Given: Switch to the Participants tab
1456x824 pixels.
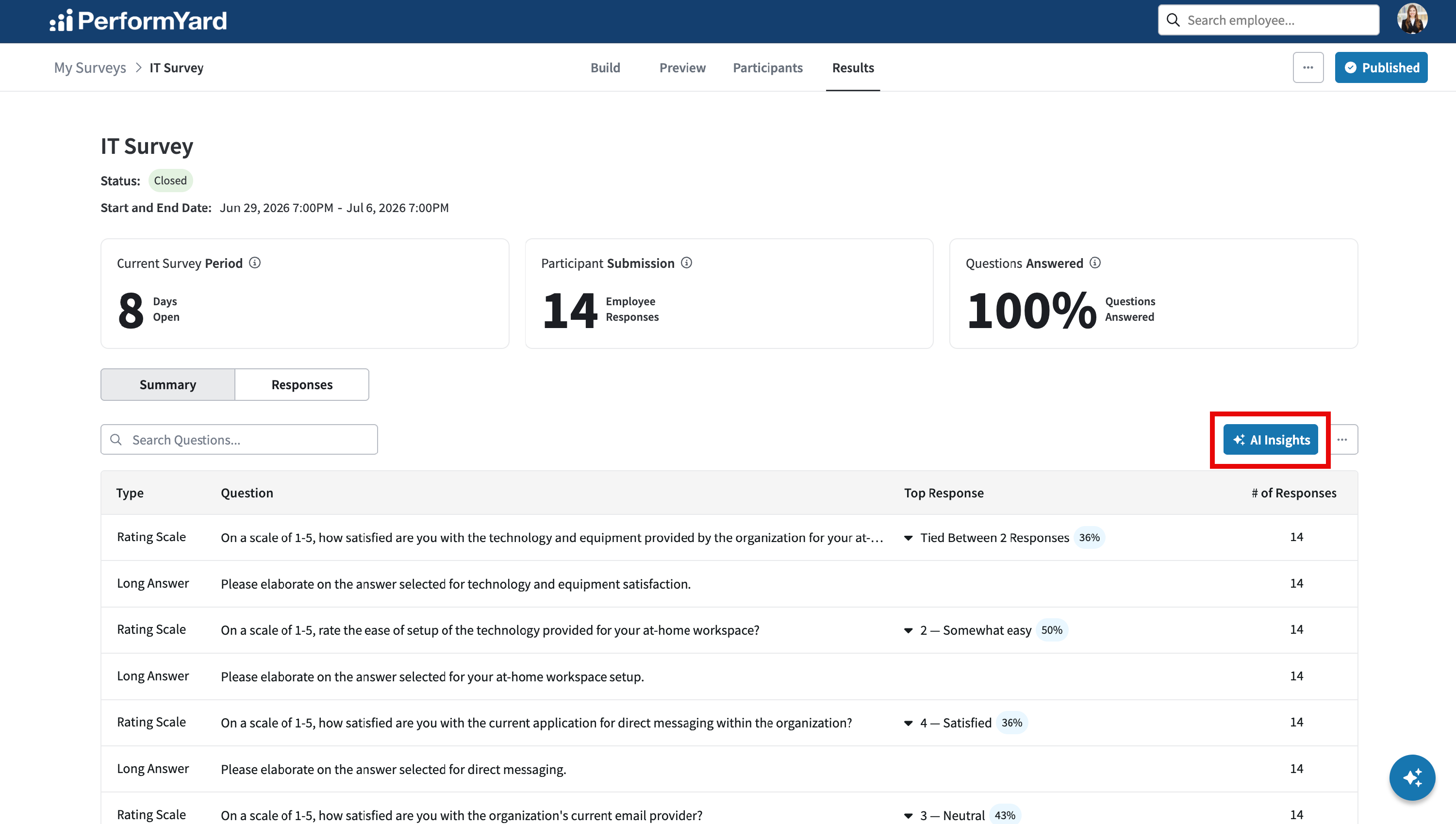Looking at the screenshot, I should tap(767, 68).
